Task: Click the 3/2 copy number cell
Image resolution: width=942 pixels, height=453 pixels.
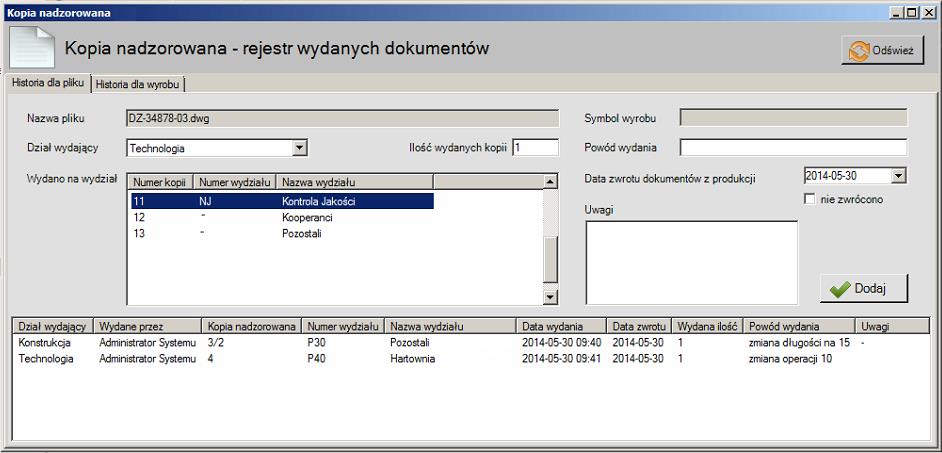Action: click(x=215, y=342)
